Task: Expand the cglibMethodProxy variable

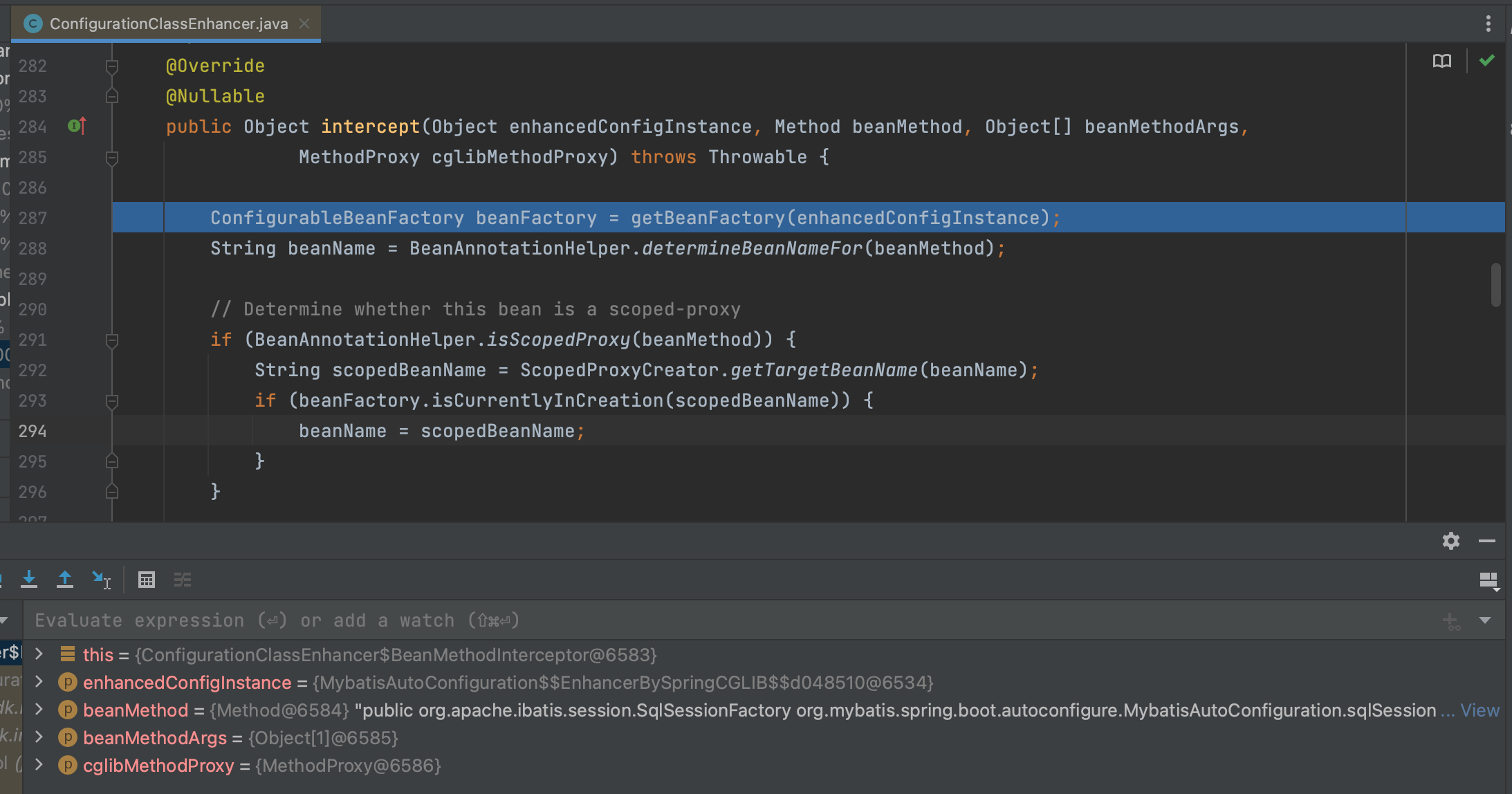Action: point(39,765)
